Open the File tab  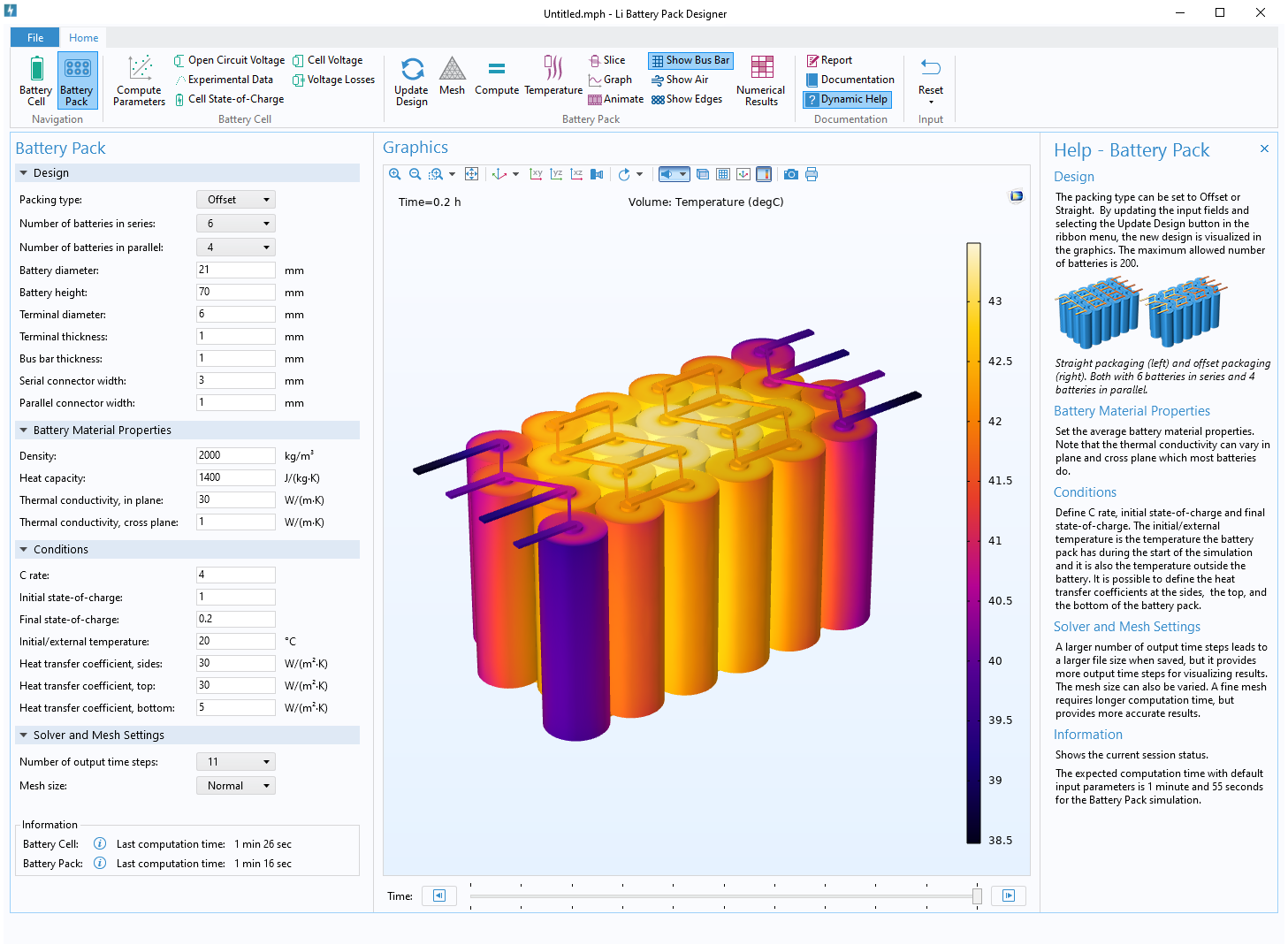click(x=35, y=38)
